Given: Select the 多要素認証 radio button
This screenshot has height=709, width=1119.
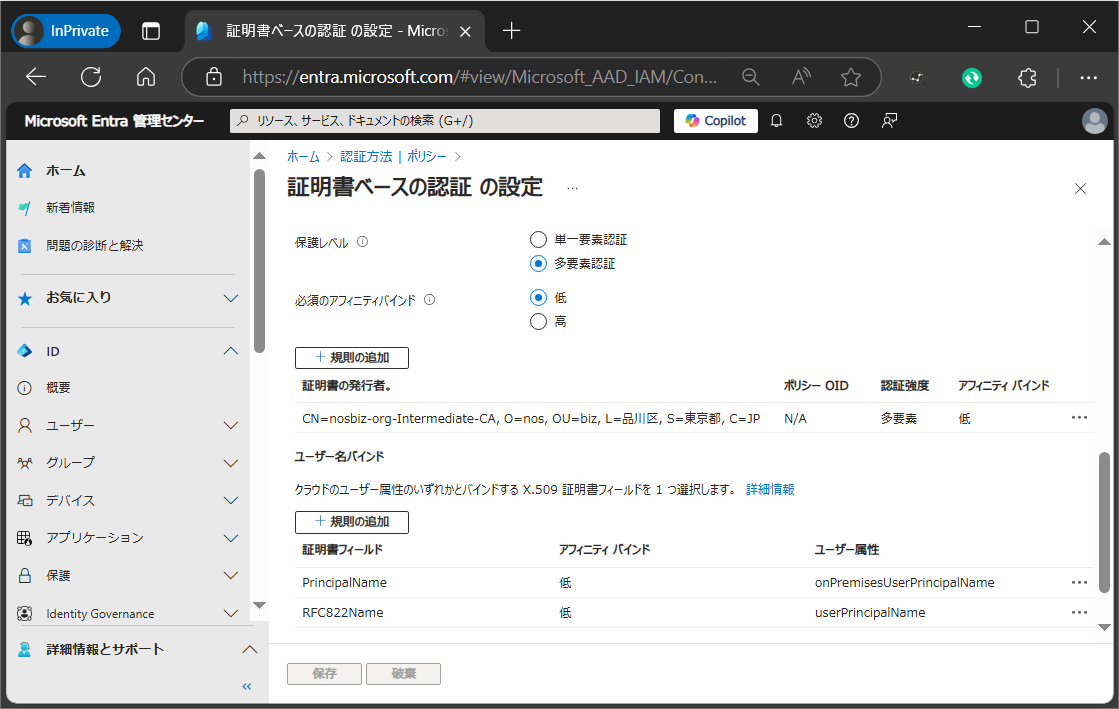Looking at the screenshot, I should click(x=538, y=264).
